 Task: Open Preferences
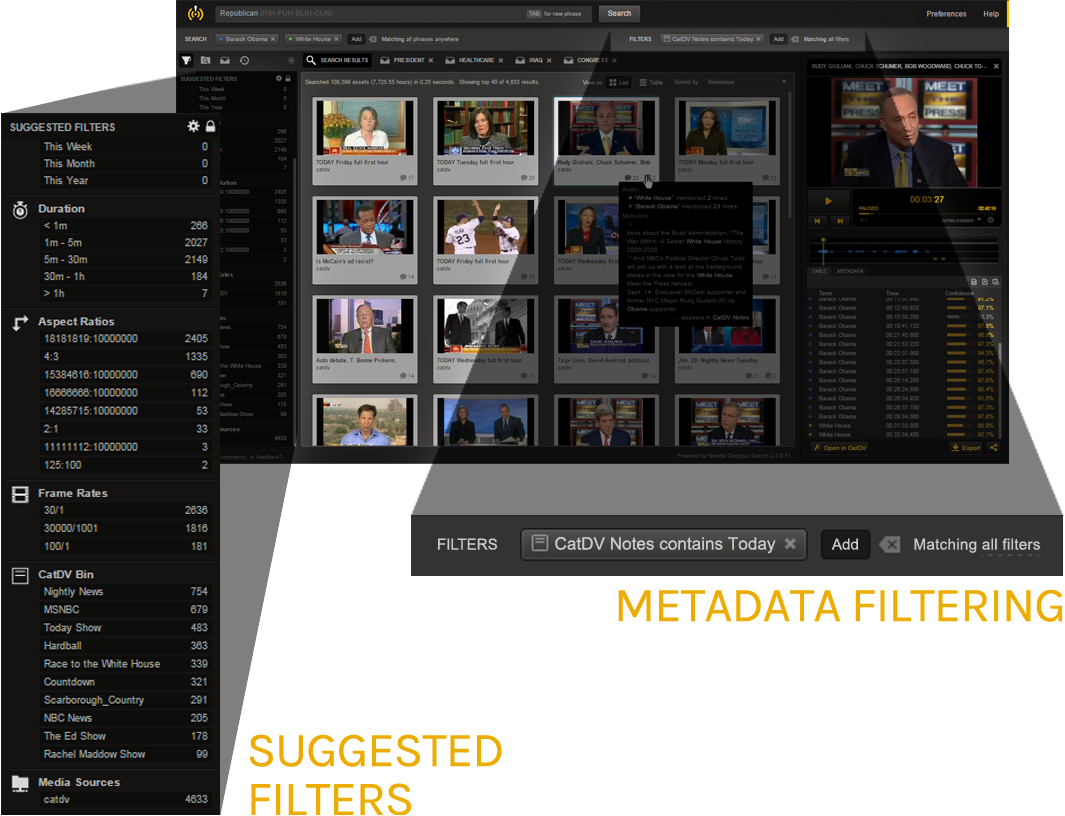[946, 14]
